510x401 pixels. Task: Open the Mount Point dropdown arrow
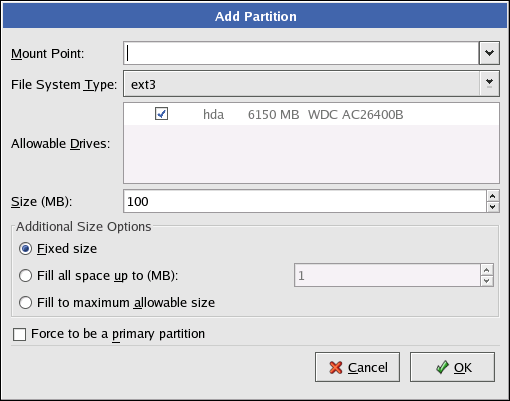489,53
